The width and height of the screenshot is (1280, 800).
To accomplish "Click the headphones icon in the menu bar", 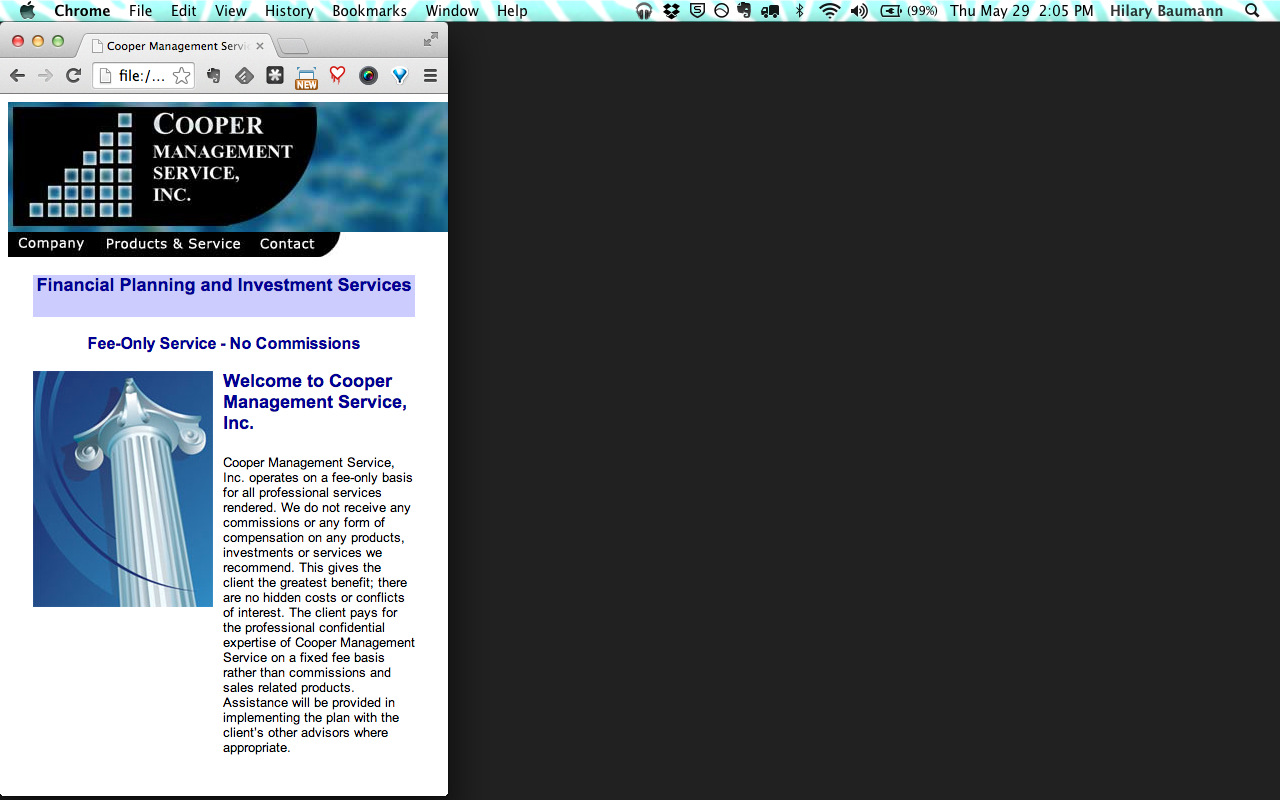I will click(644, 11).
